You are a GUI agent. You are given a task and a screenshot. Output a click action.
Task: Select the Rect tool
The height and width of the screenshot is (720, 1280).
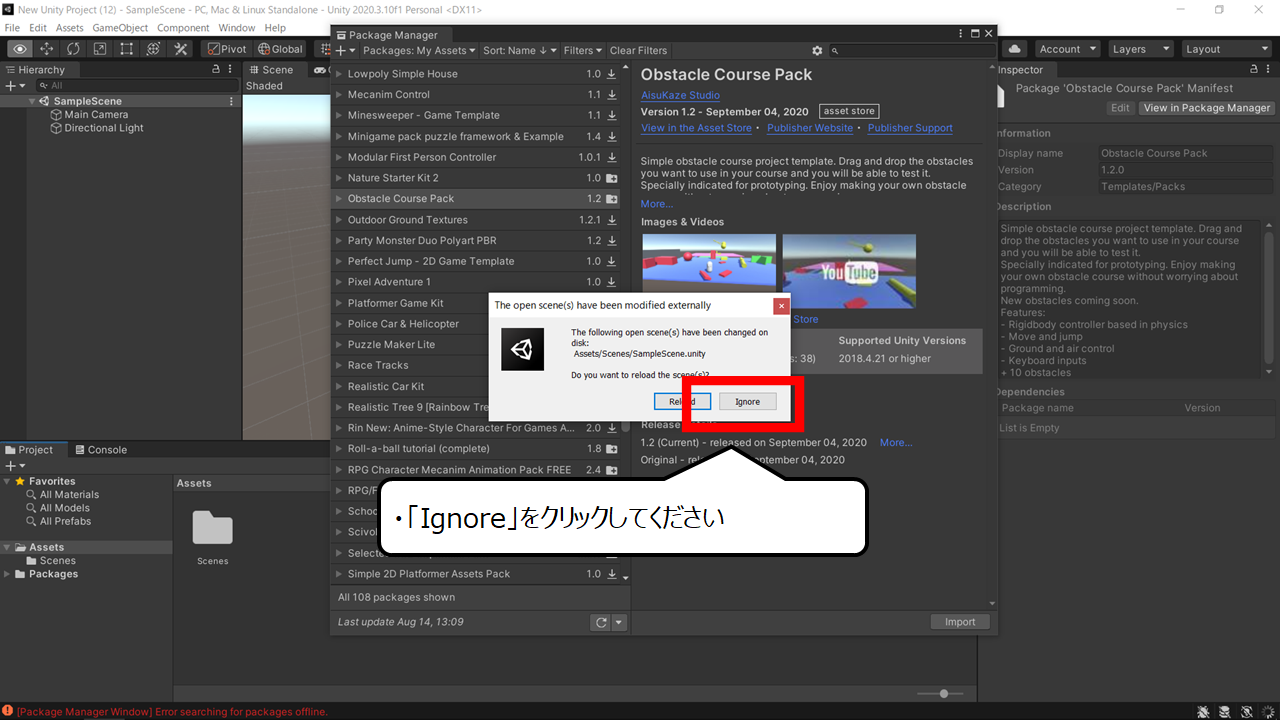[x=127, y=49]
